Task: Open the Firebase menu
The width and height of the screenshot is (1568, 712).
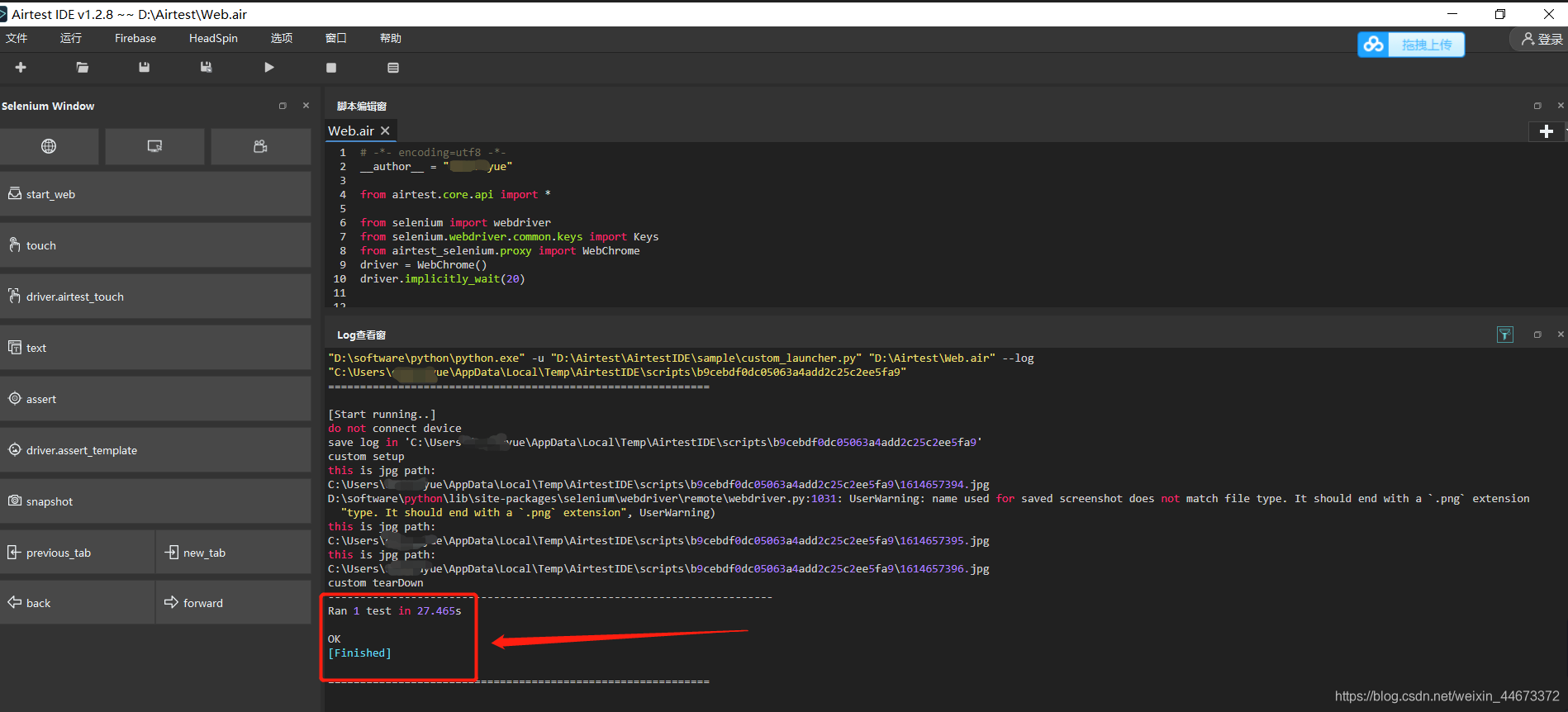Action: click(135, 39)
